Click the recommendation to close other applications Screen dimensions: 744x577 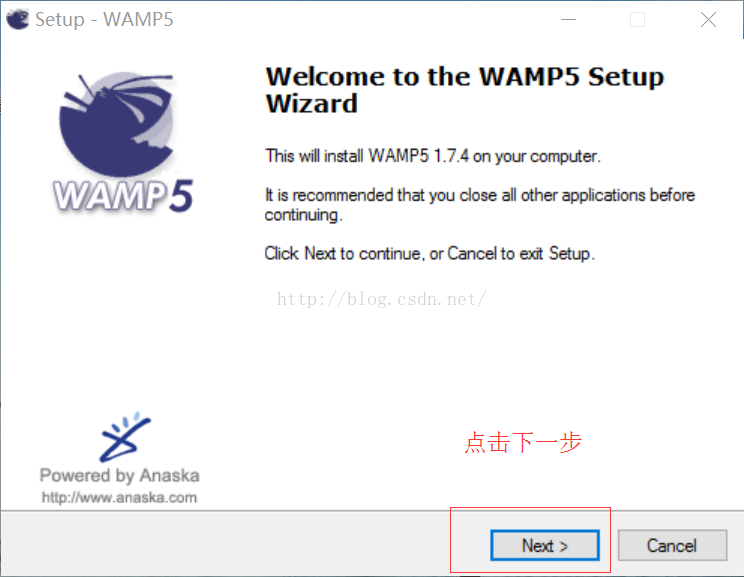[x=480, y=205]
